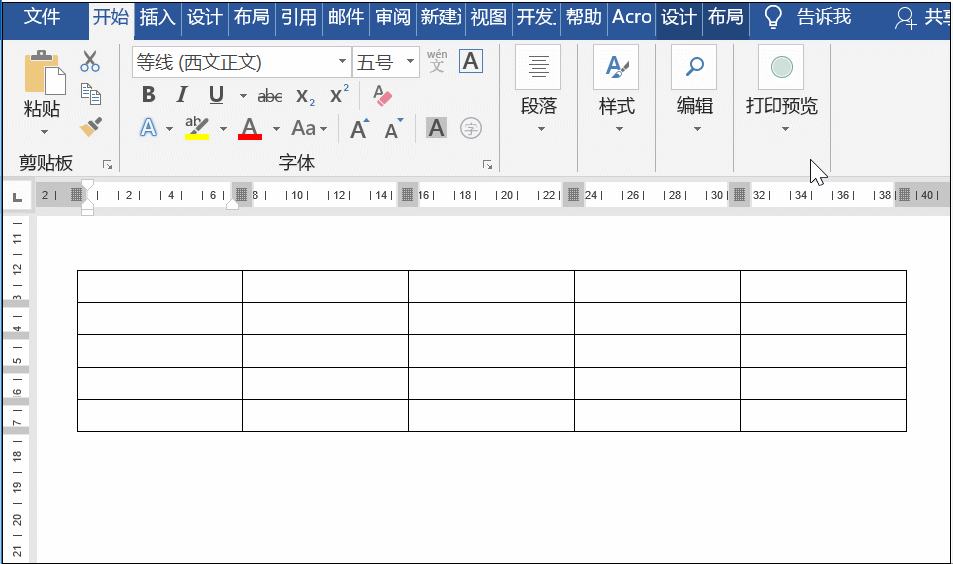Toggle superscript formatting
Screen dimensions: 953x564
[339, 94]
